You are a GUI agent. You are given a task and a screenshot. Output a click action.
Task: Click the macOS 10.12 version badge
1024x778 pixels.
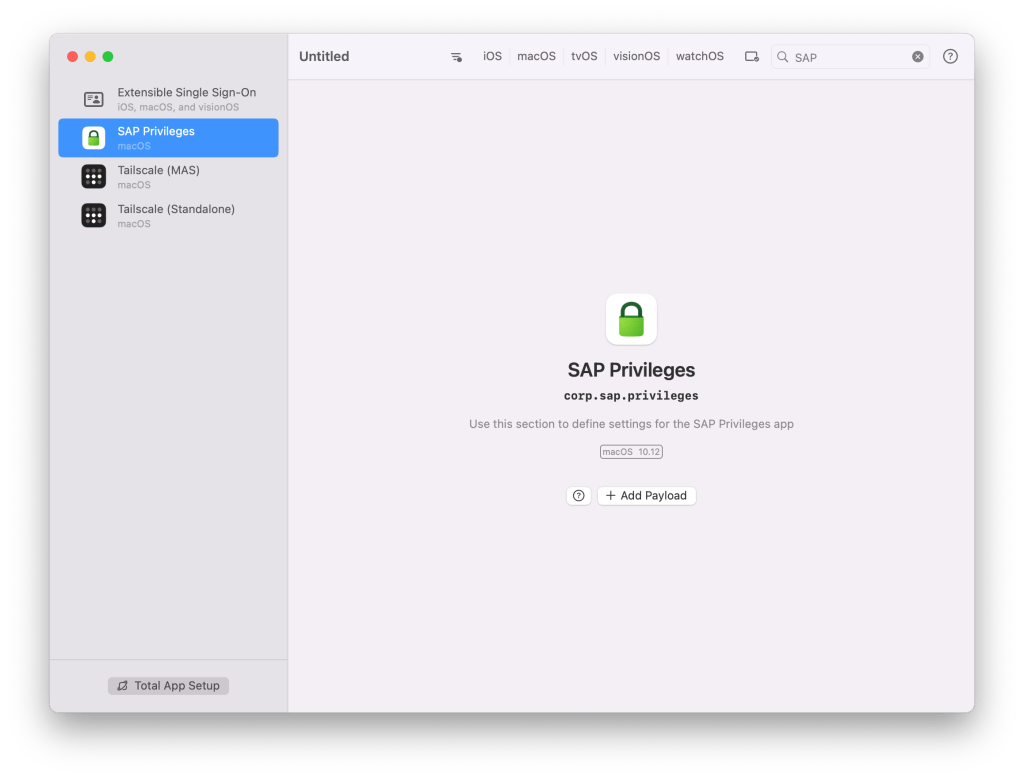pos(631,452)
